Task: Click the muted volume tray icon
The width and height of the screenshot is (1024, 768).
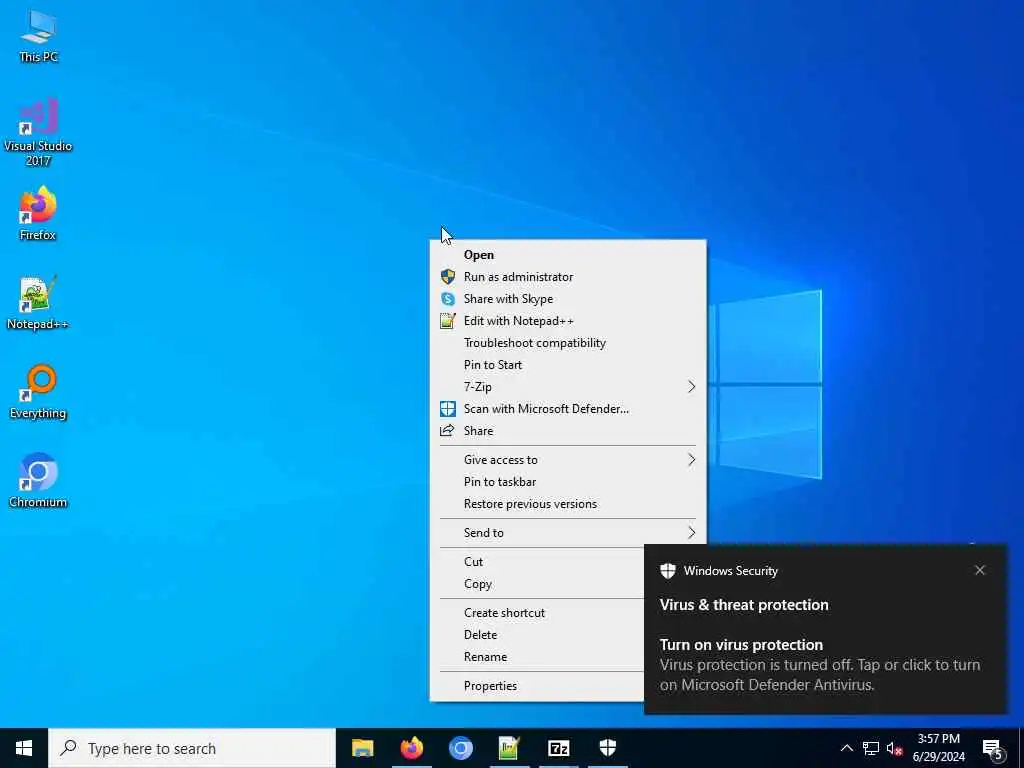Action: pyautogui.click(x=895, y=748)
